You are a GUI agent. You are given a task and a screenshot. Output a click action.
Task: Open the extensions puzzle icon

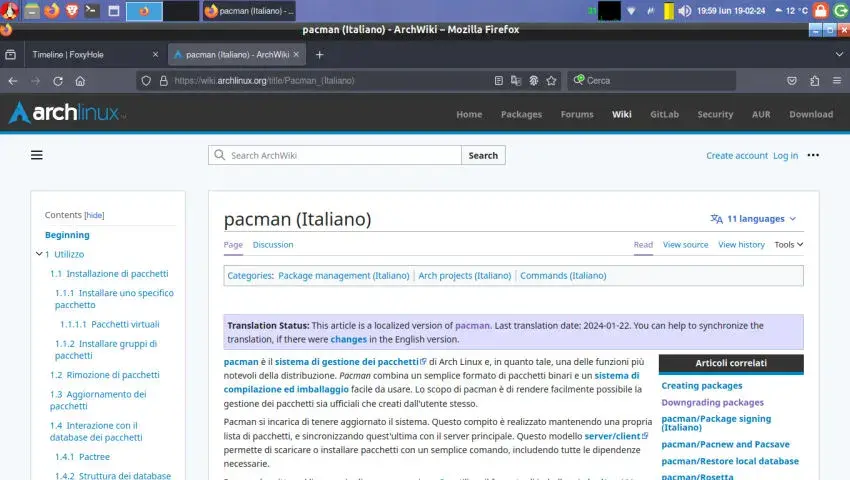[815, 81]
